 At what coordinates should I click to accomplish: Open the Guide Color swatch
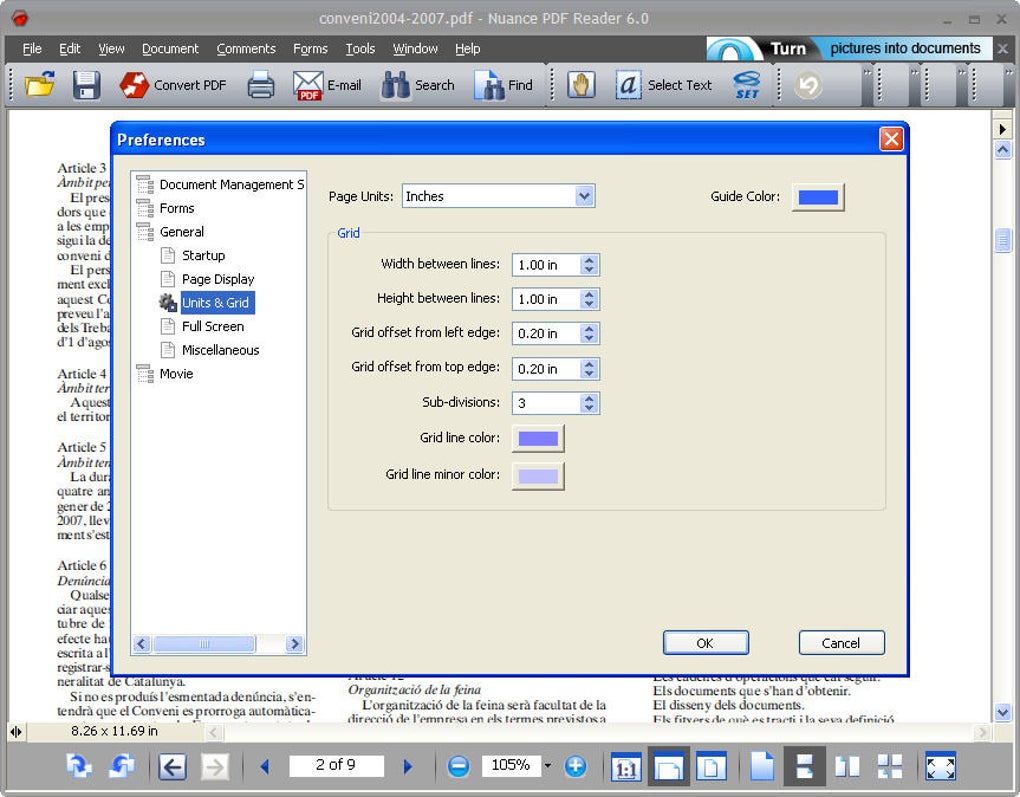coord(818,196)
